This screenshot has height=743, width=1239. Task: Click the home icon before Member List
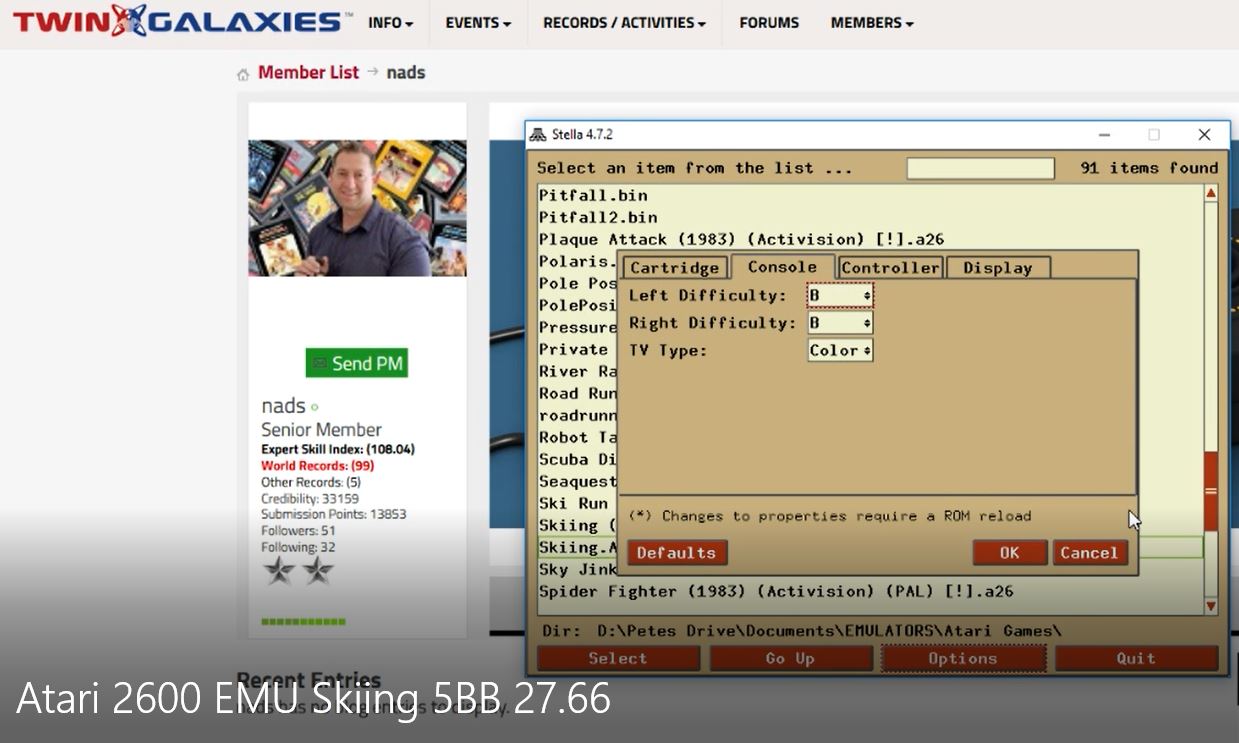(243, 74)
